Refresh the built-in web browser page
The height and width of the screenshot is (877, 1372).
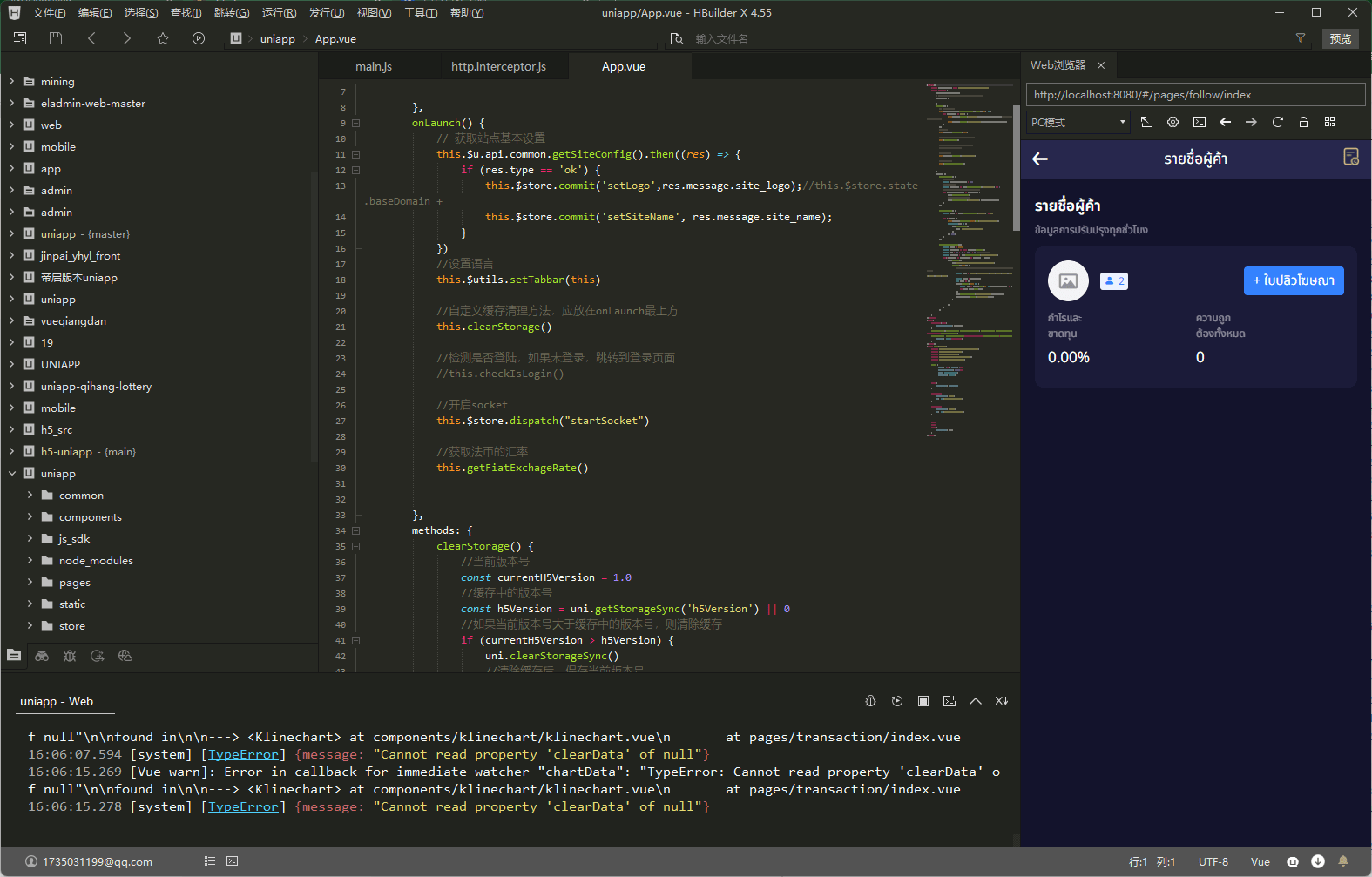click(1277, 122)
